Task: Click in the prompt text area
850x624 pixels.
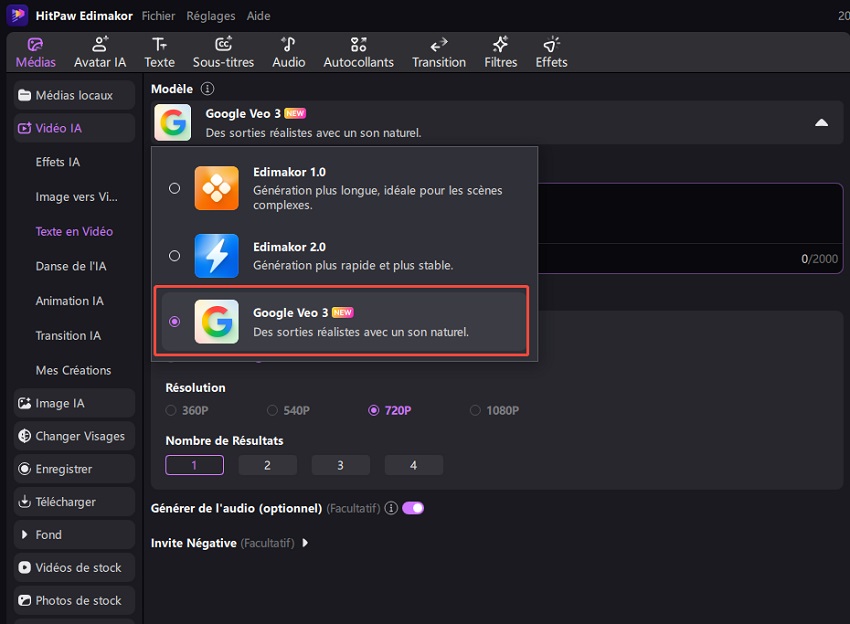Action: 690,214
